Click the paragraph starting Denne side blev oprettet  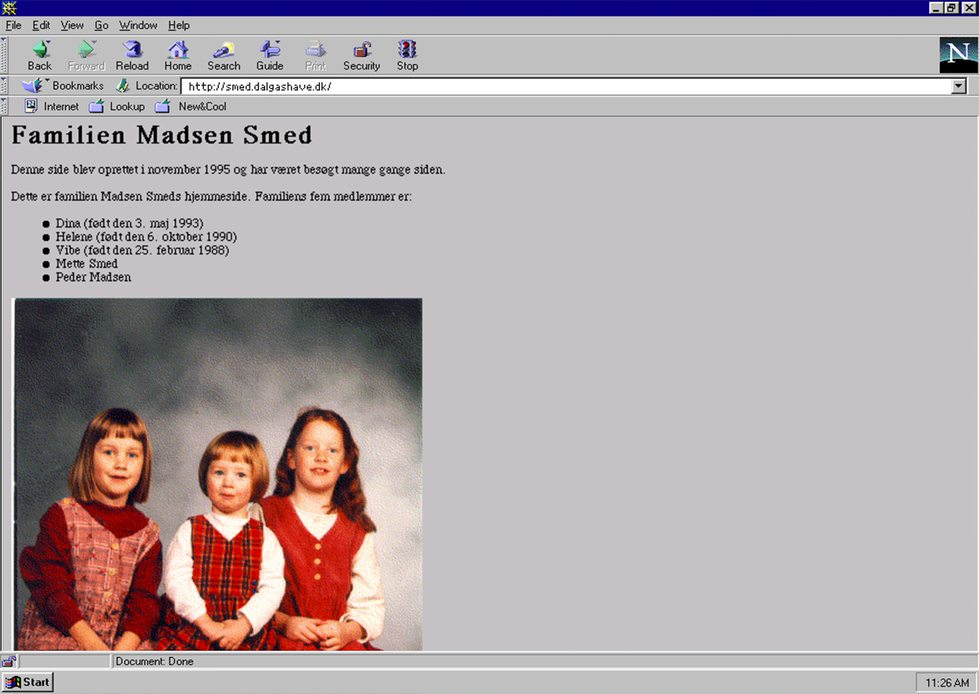(228, 170)
